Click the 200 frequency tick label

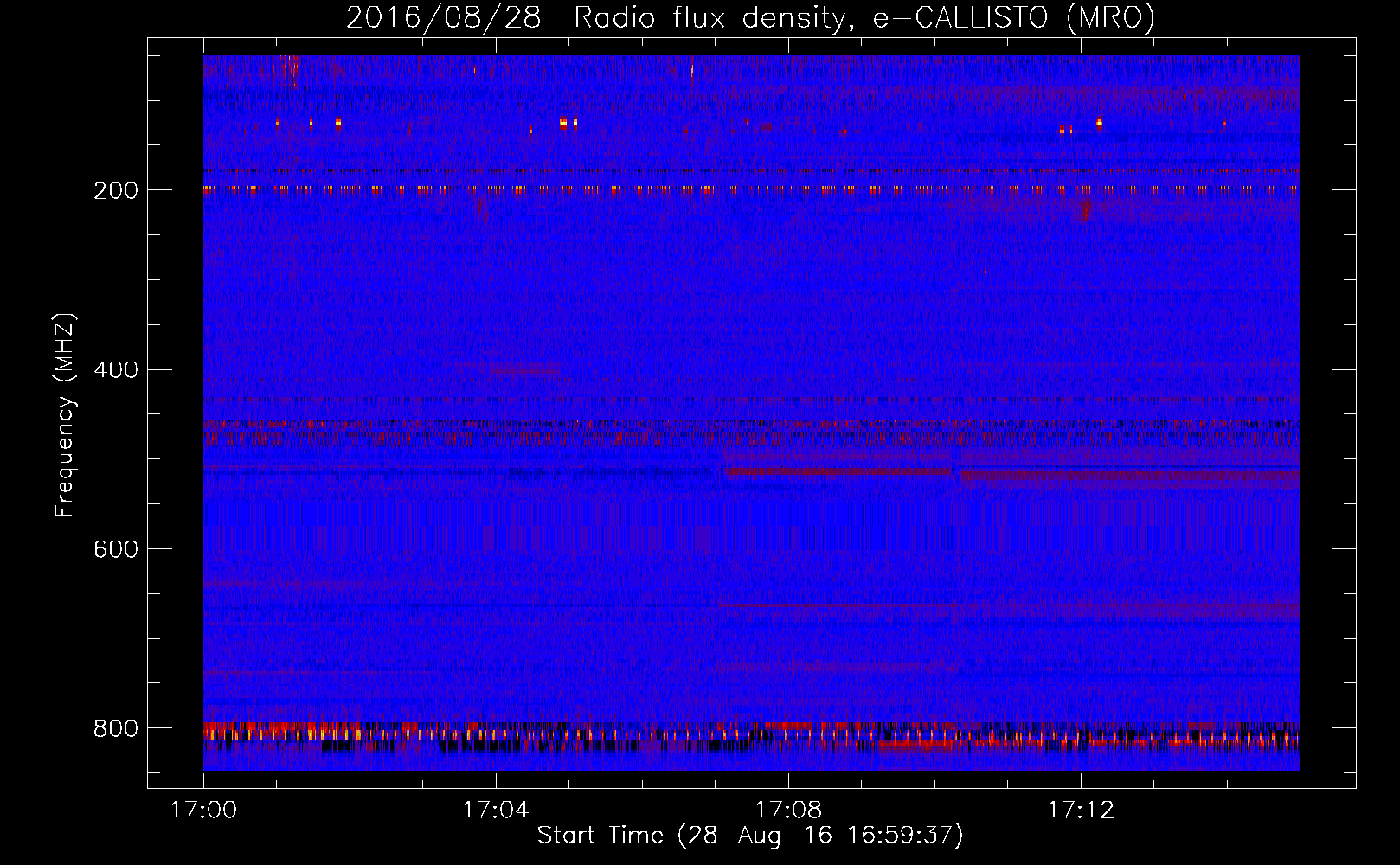pyautogui.click(x=115, y=190)
